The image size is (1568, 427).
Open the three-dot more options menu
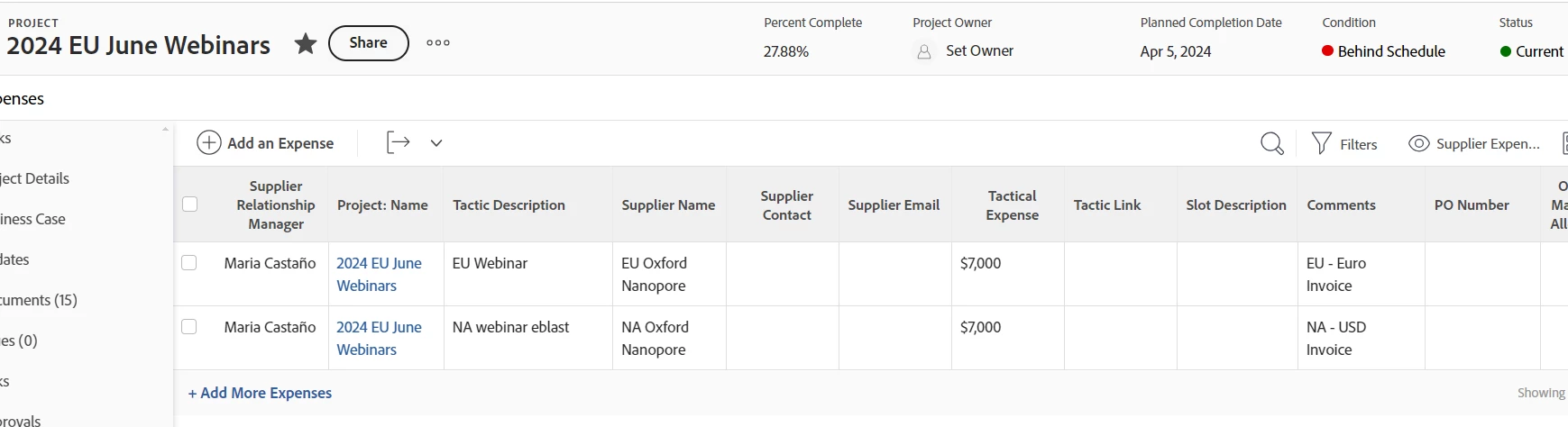[438, 43]
